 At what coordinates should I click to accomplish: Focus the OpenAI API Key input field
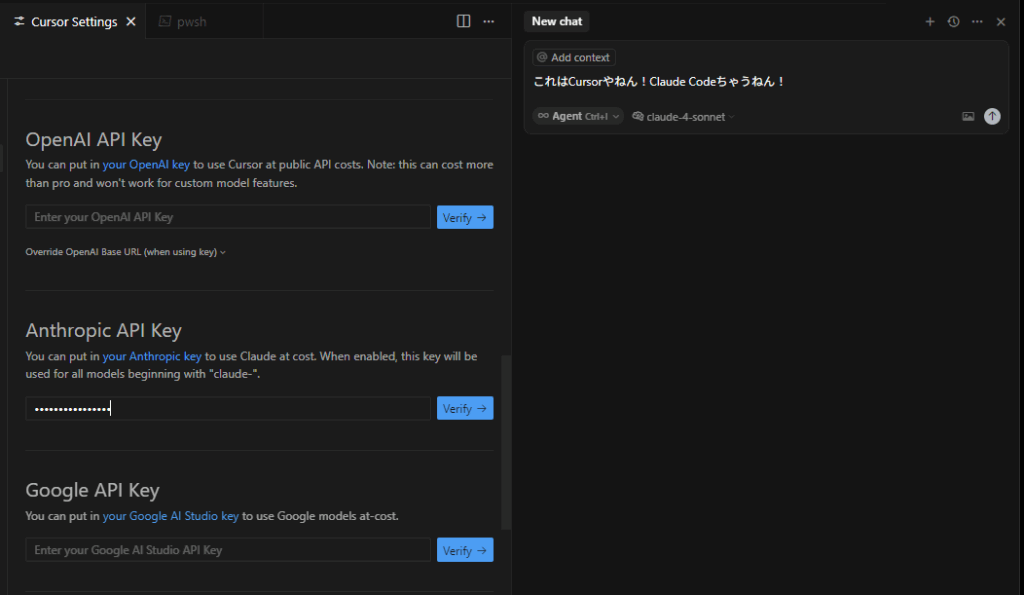[x=228, y=217]
